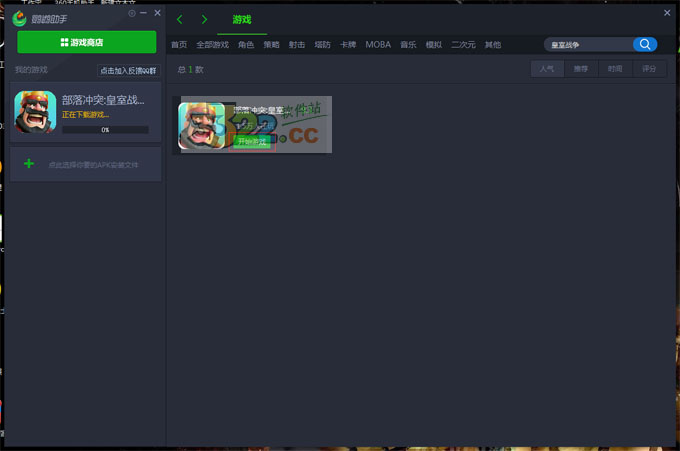Select the 二次元 category
The width and height of the screenshot is (680, 451).
463,45
